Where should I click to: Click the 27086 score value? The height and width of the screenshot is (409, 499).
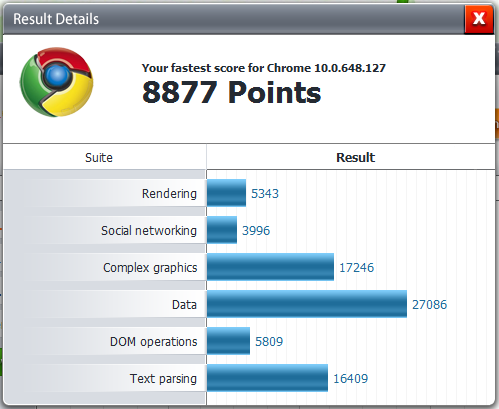(x=430, y=305)
